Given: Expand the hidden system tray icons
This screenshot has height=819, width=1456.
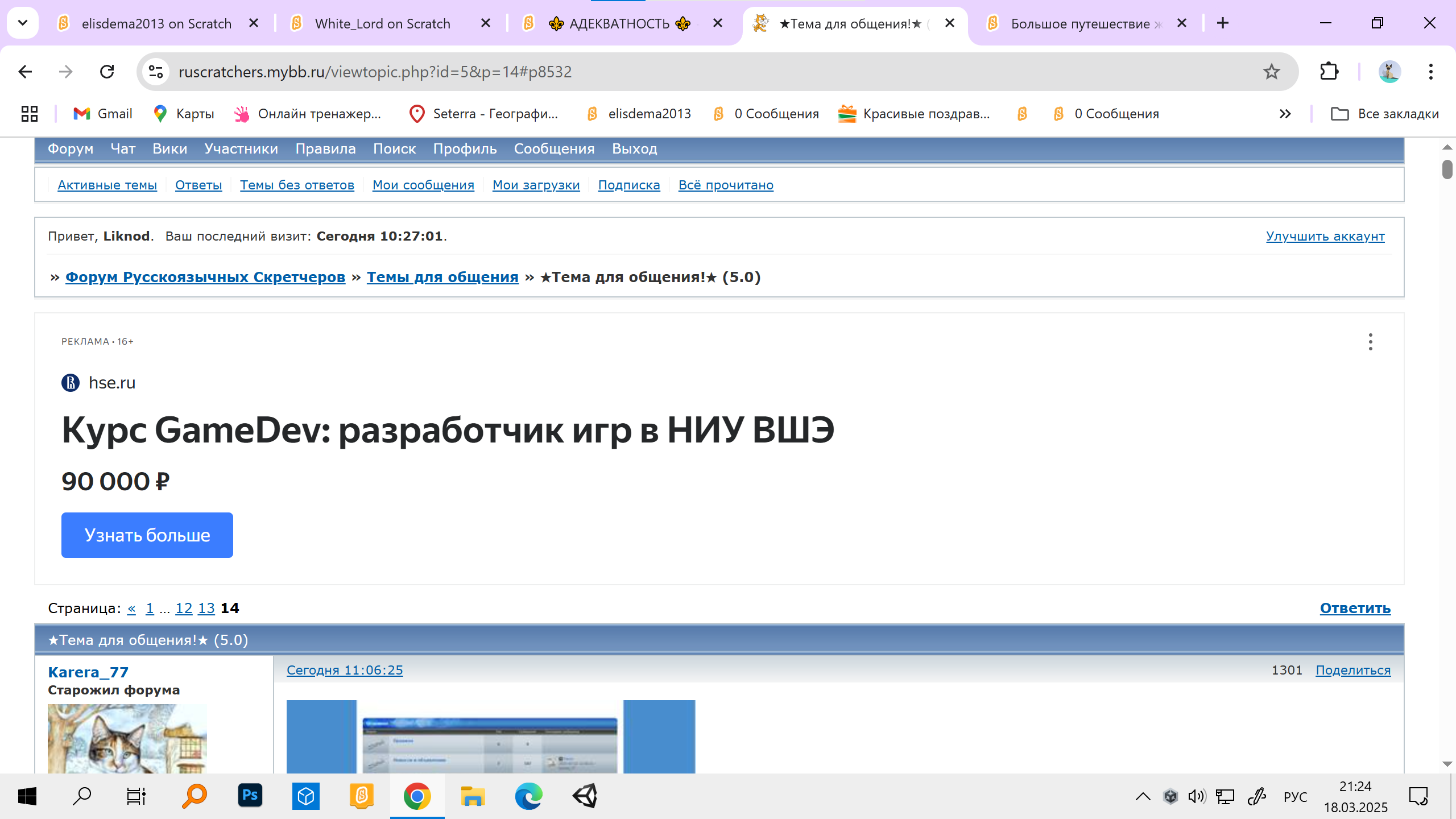Looking at the screenshot, I should 1143,796.
